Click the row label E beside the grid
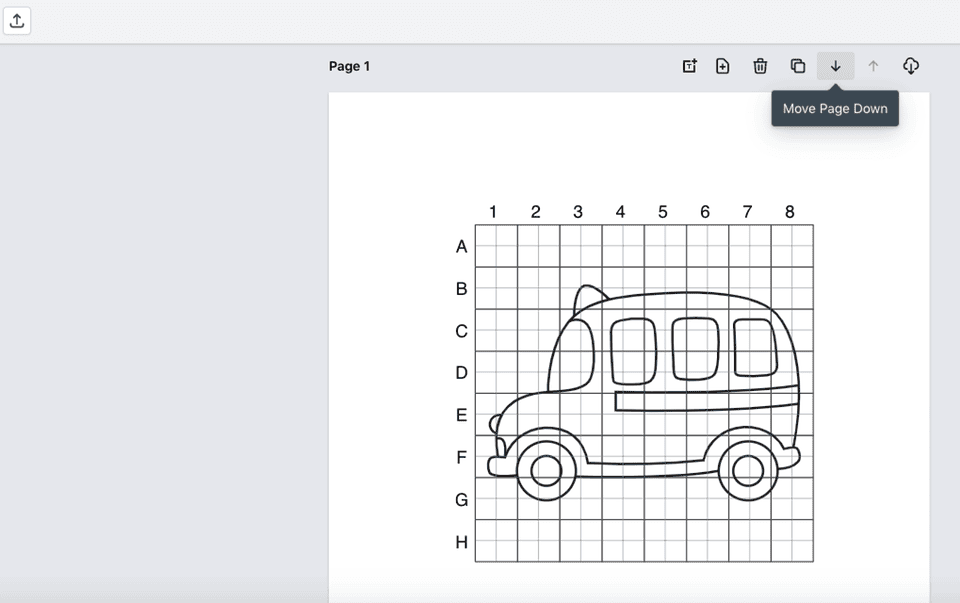 [x=461, y=416]
